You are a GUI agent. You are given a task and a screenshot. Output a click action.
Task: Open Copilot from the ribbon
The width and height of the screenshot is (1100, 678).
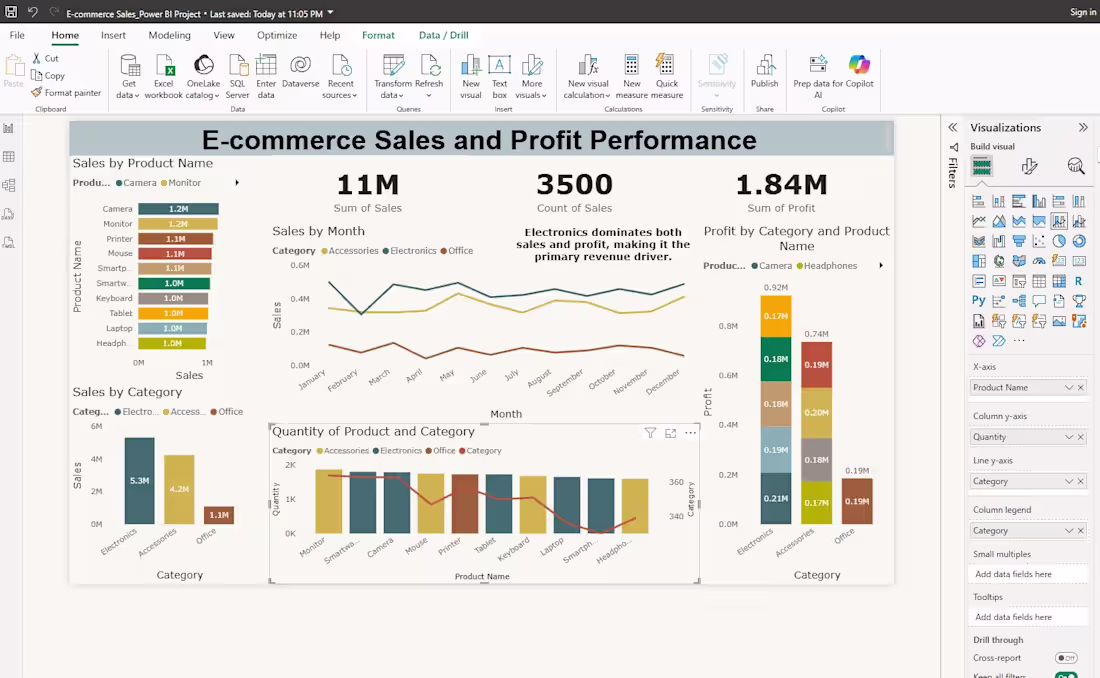point(859,72)
